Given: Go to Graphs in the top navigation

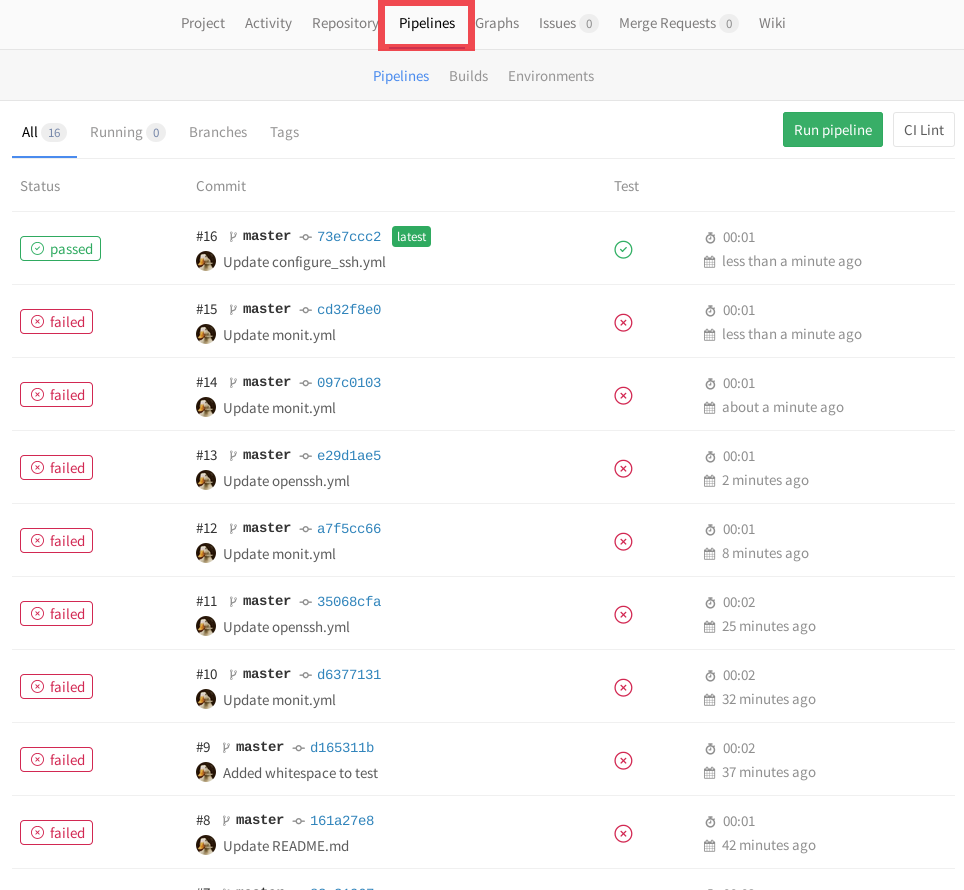Looking at the screenshot, I should (497, 22).
